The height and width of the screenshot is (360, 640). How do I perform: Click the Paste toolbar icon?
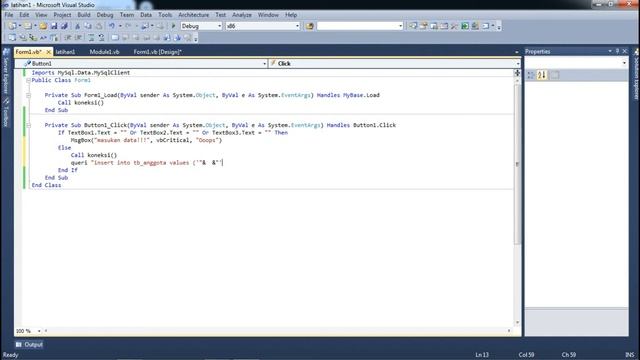[x=99, y=26]
